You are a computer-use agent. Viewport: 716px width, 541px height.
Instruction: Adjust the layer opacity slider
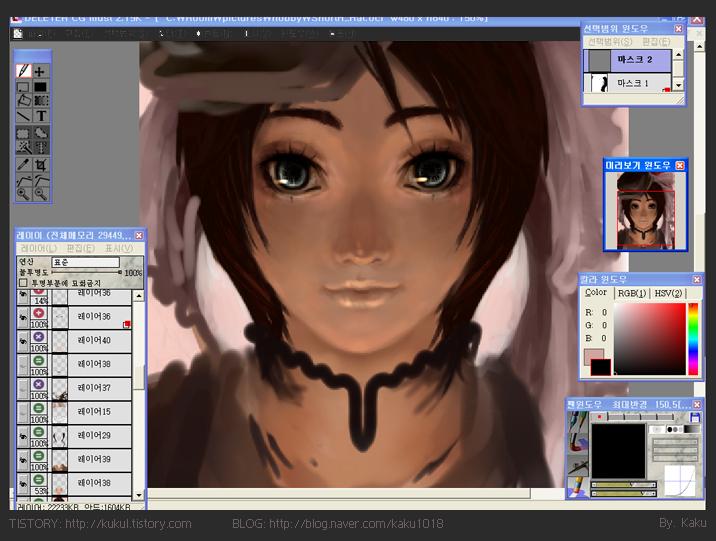click(87, 272)
